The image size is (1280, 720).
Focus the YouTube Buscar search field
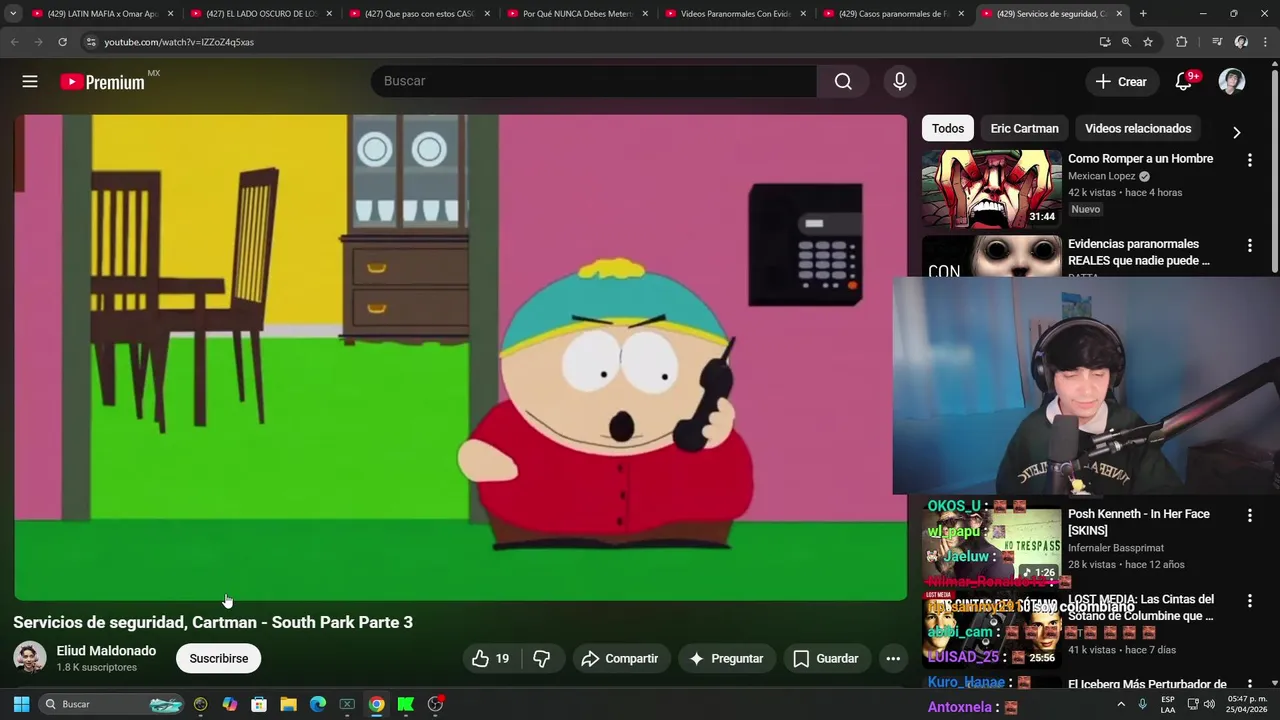(594, 81)
